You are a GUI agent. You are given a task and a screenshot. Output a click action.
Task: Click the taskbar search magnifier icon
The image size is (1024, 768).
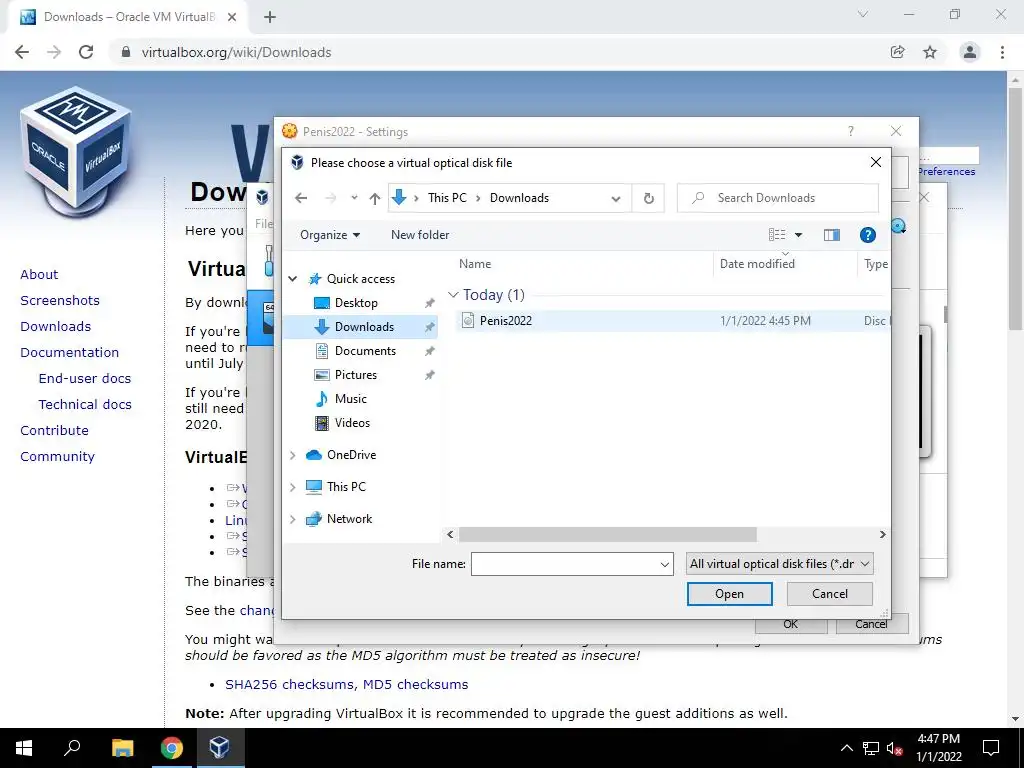pos(72,748)
